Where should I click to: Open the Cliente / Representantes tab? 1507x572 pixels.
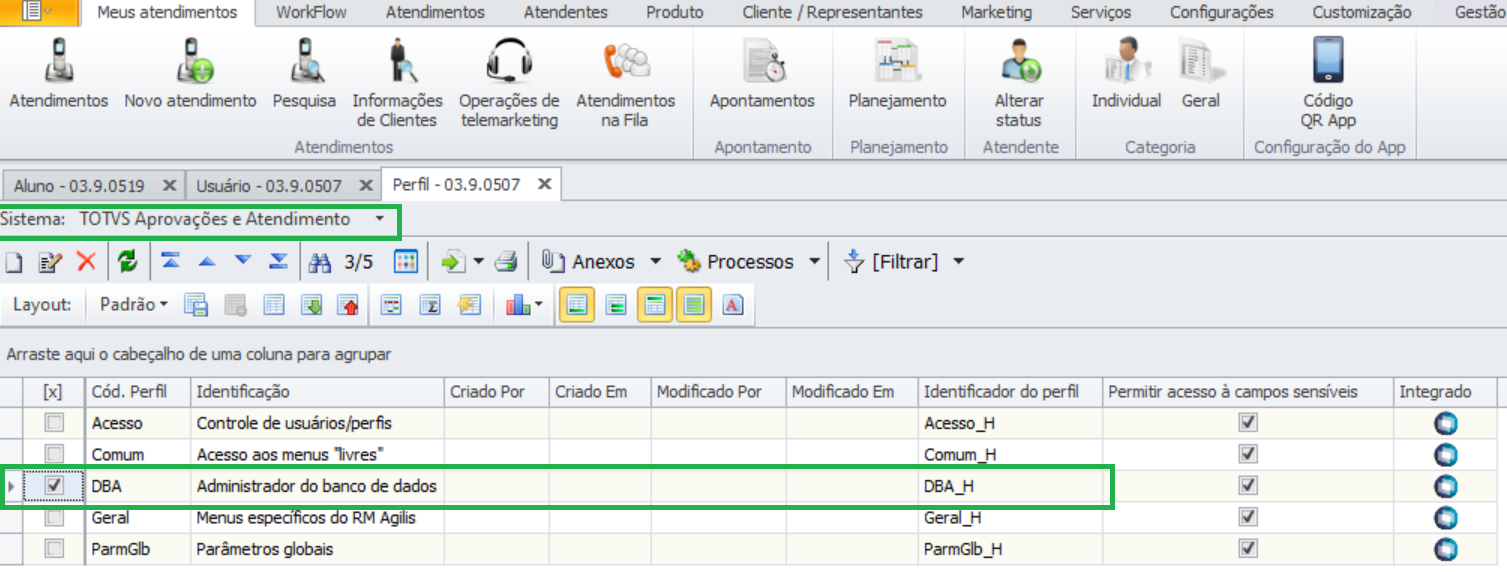(832, 12)
